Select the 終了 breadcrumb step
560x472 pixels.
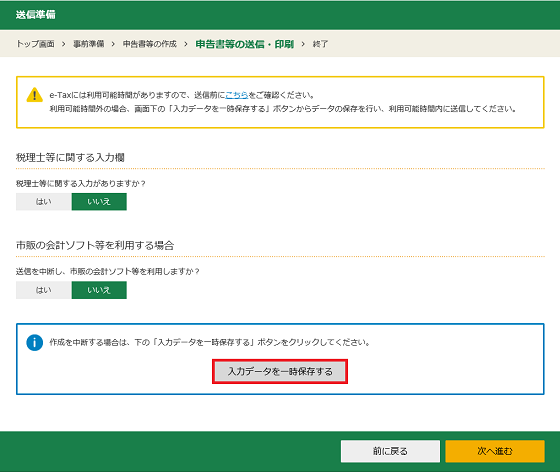tap(320, 44)
